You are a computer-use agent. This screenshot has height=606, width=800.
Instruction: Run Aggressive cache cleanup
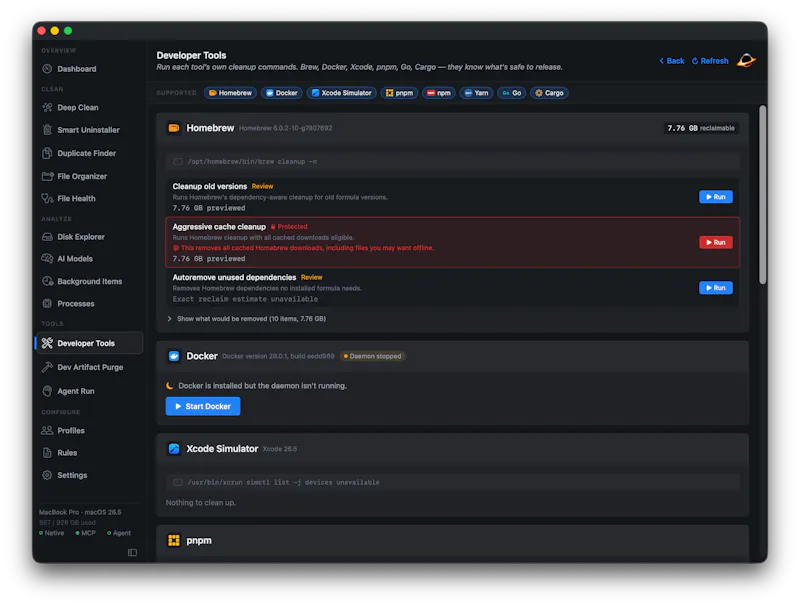tap(715, 242)
